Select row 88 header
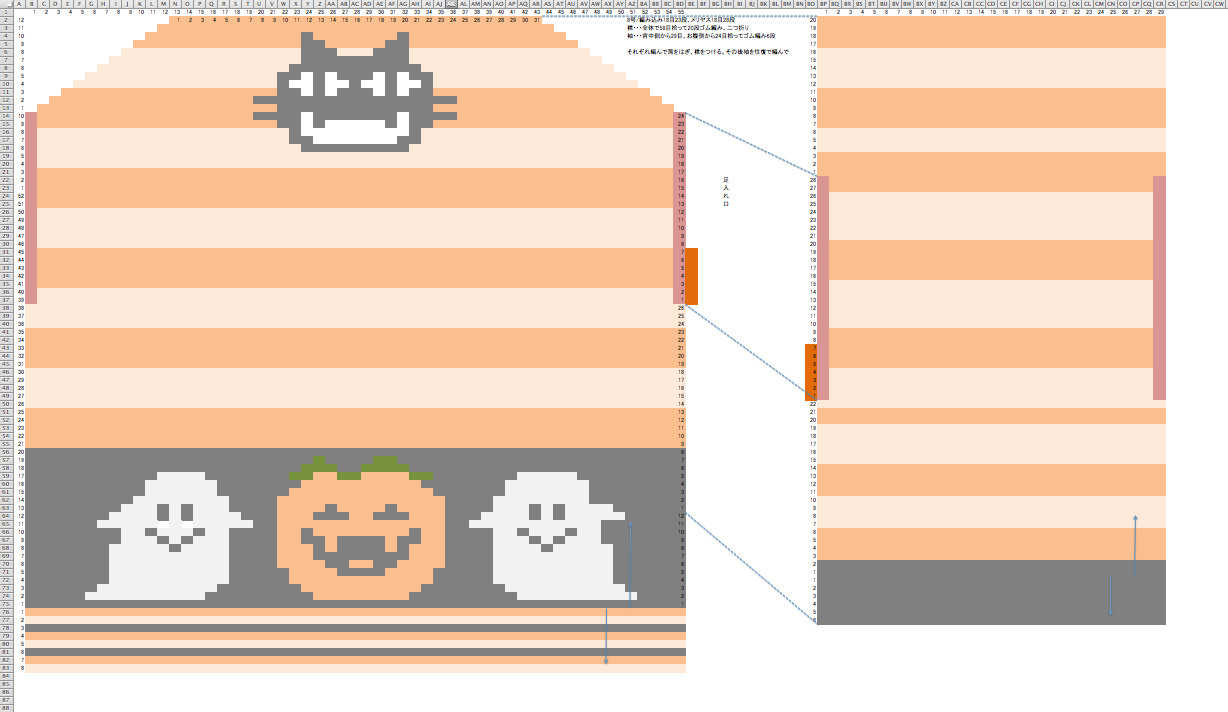The height and width of the screenshot is (712, 1228). [6, 707]
